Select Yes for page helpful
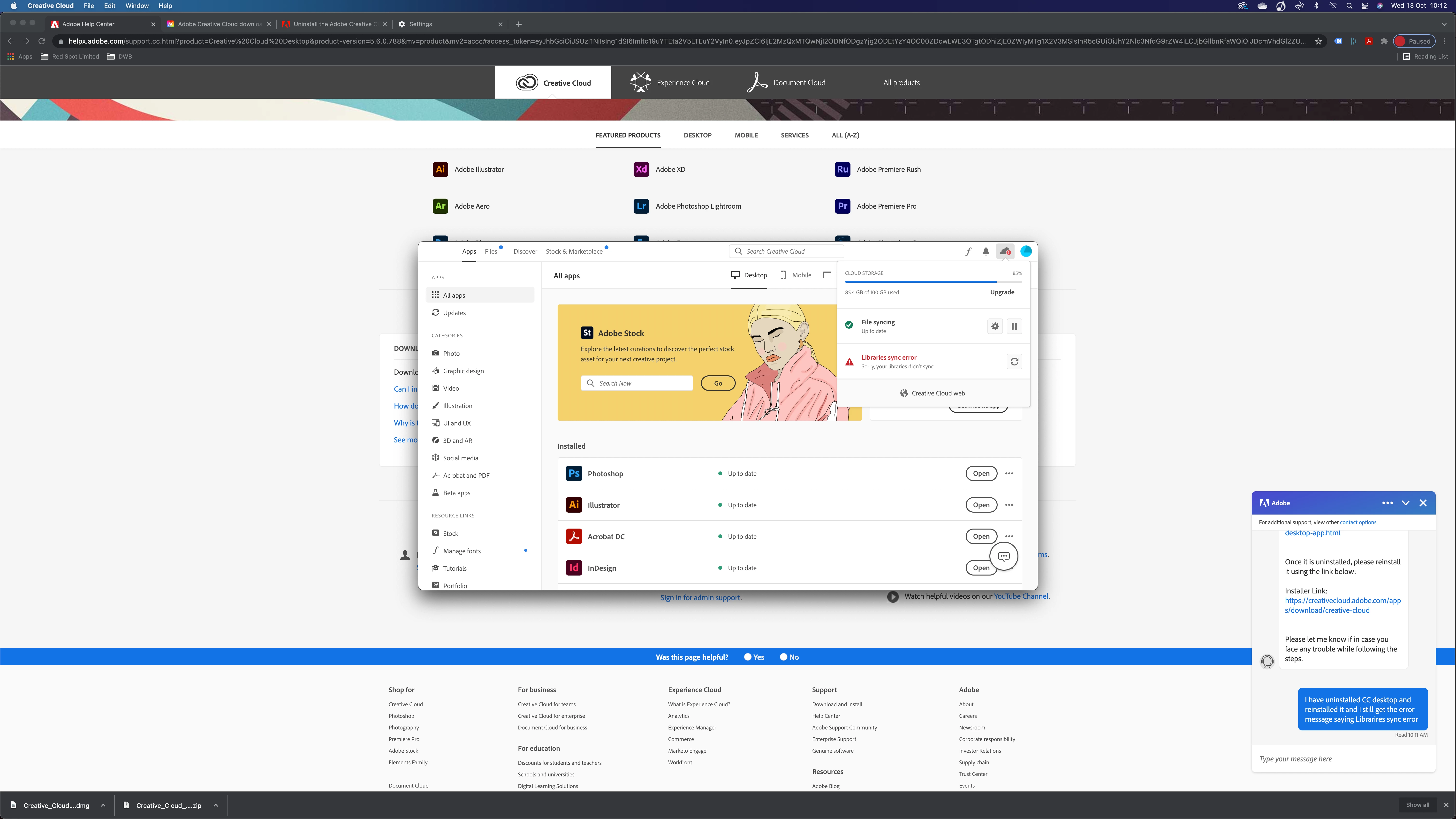The width and height of the screenshot is (1456, 819). click(x=748, y=657)
